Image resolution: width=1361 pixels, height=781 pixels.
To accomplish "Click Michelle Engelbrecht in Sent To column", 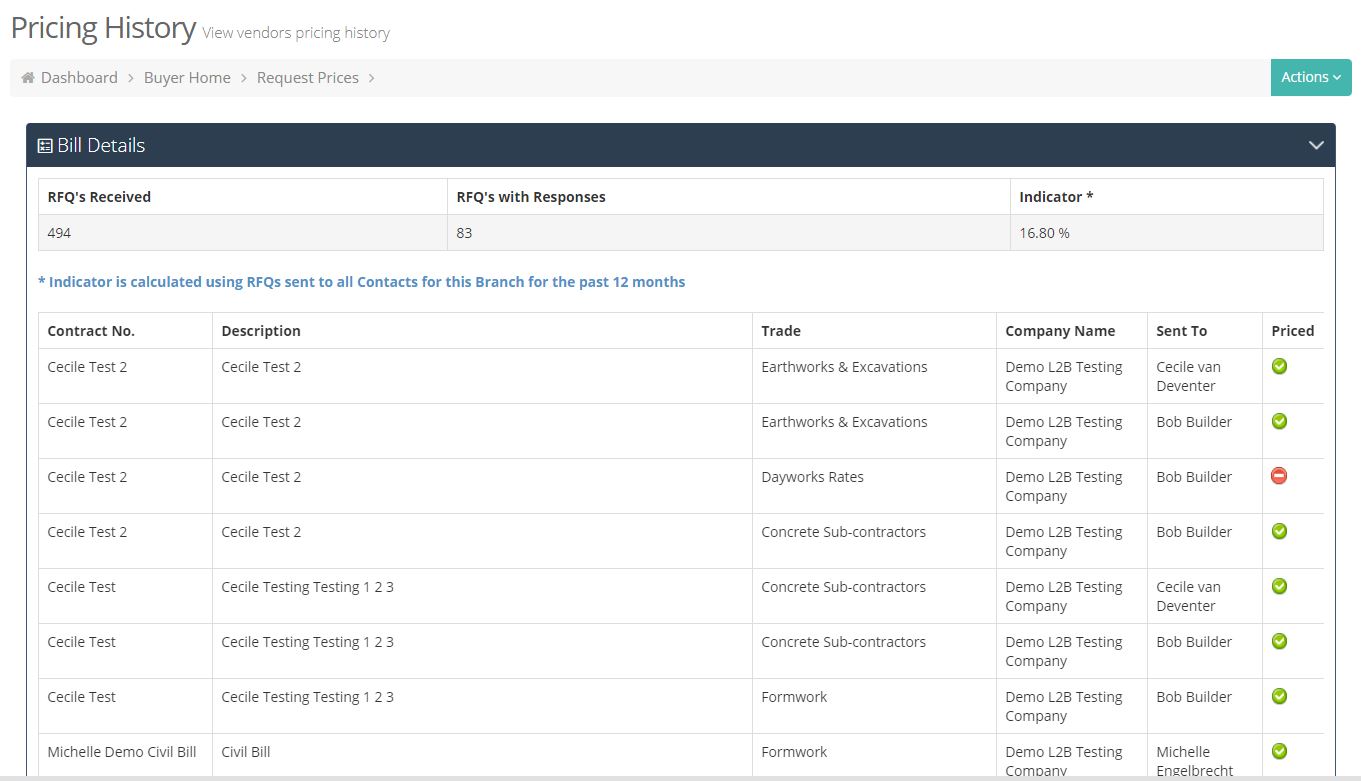I will click(1194, 761).
